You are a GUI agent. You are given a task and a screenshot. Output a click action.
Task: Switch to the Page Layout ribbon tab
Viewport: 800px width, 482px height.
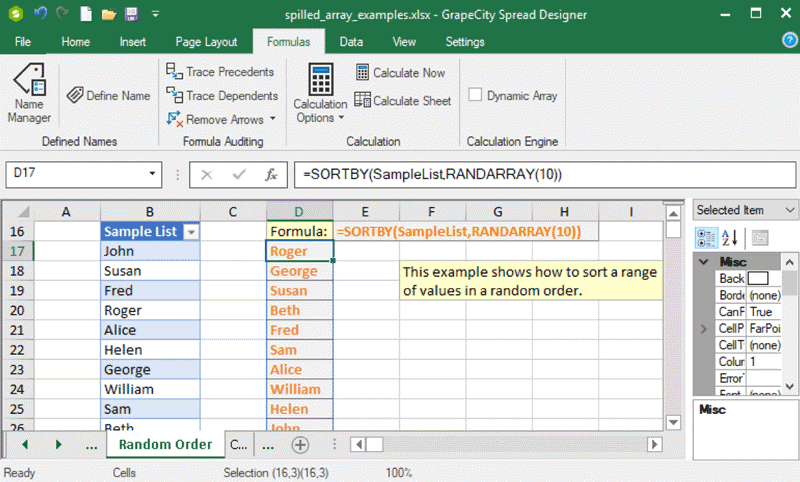click(206, 42)
